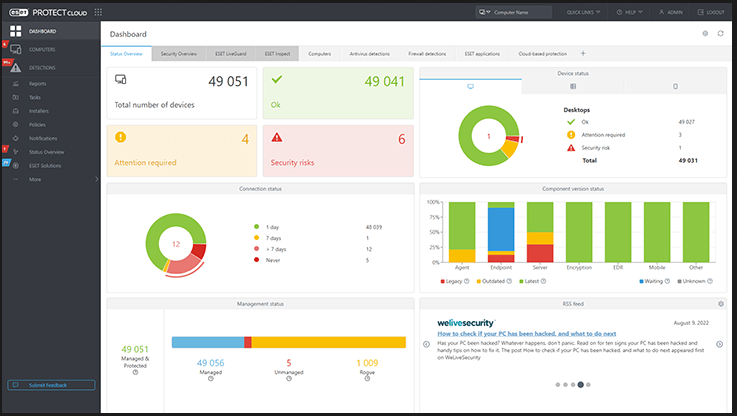Viewport: 737px width, 416px height.
Task: Open the Computers sidebar icon
Action: pyautogui.click(x=16, y=49)
